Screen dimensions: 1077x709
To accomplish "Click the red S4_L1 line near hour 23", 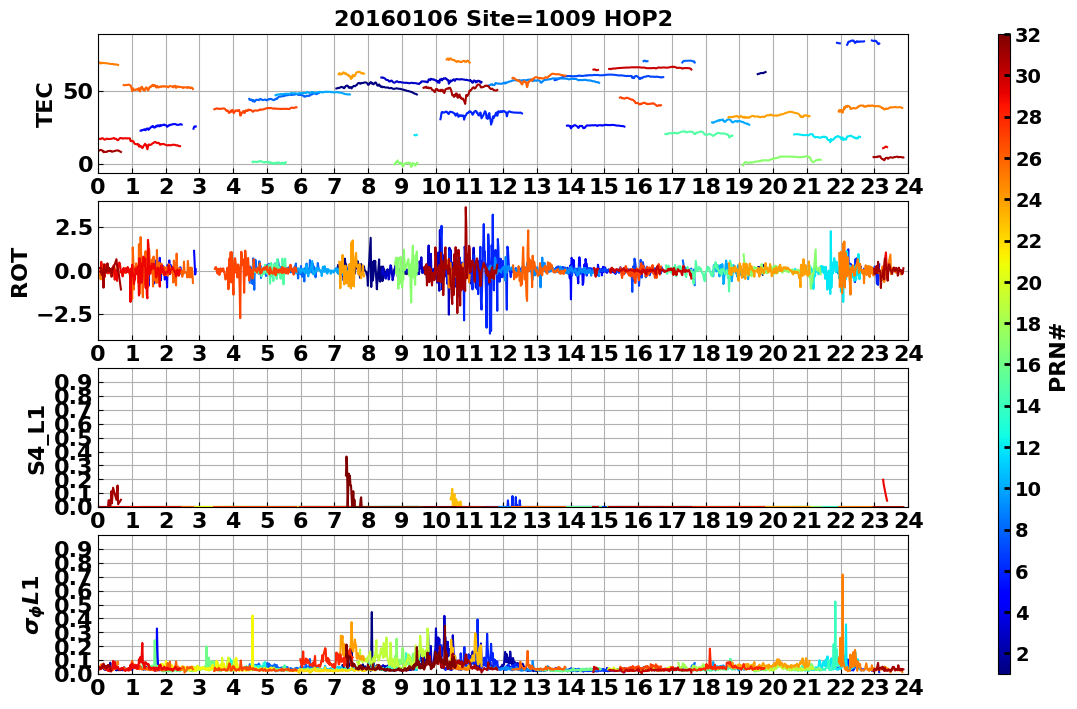I will pyautogui.click(x=885, y=490).
